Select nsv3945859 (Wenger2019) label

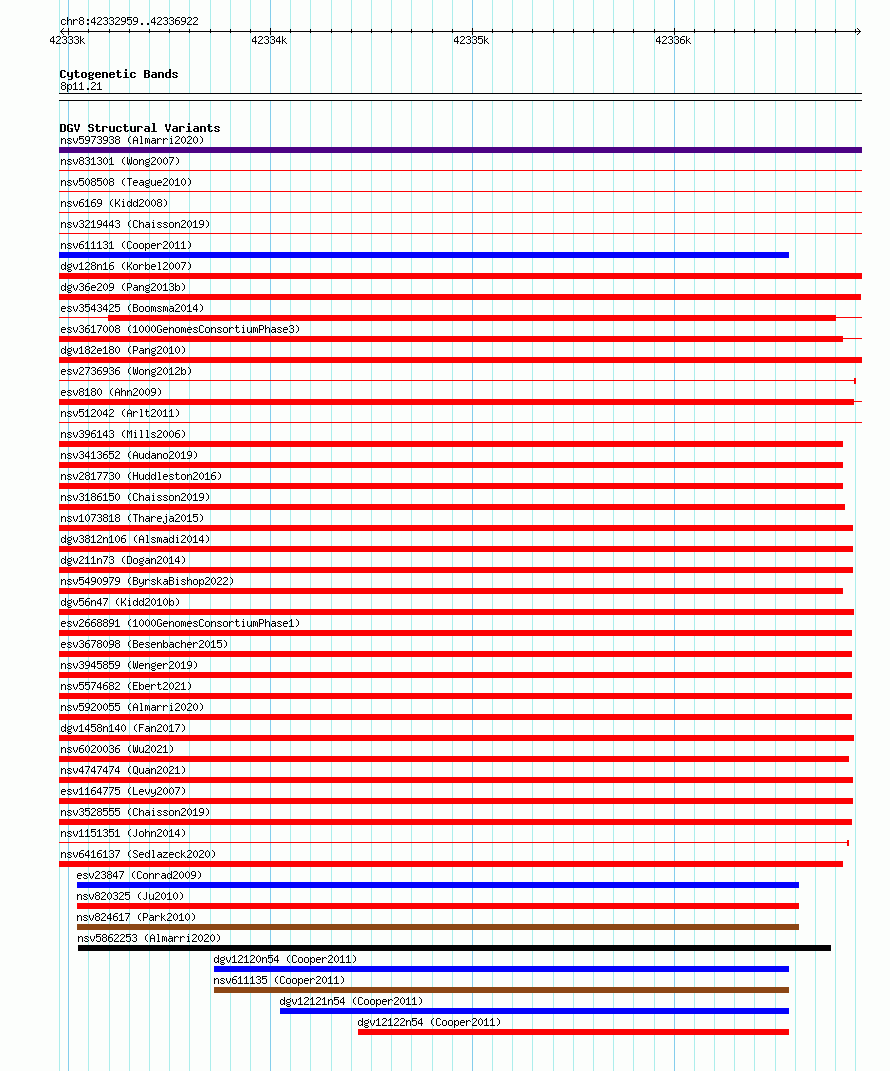point(129,665)
